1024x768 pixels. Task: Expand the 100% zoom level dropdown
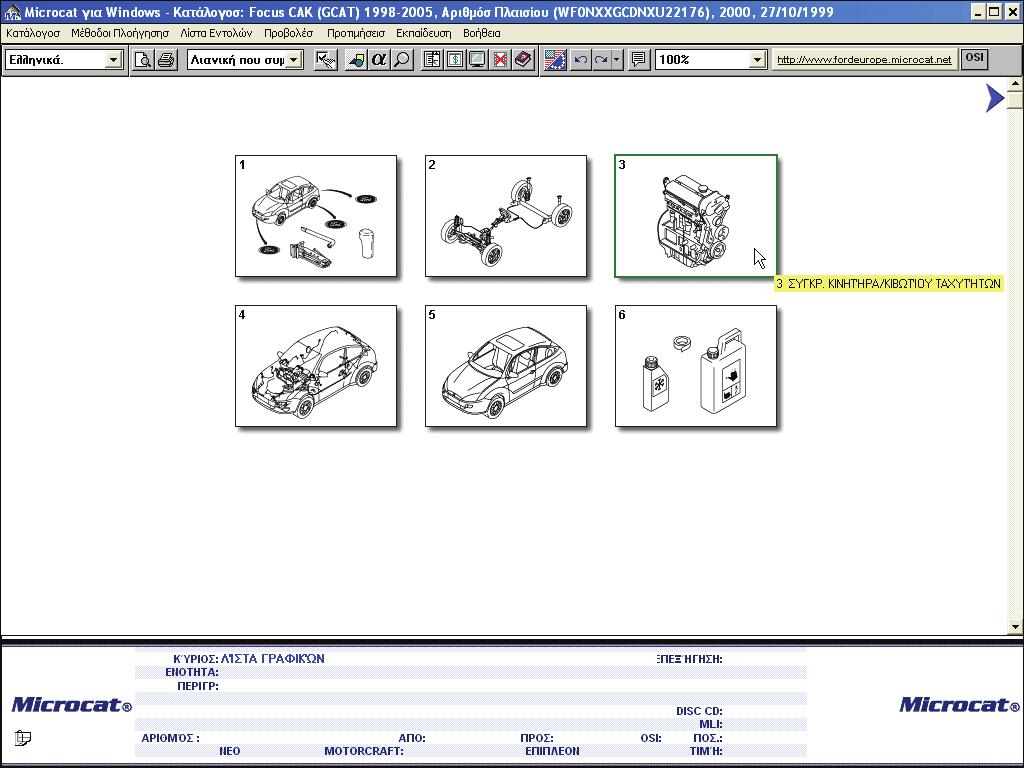tap(757, 60)
